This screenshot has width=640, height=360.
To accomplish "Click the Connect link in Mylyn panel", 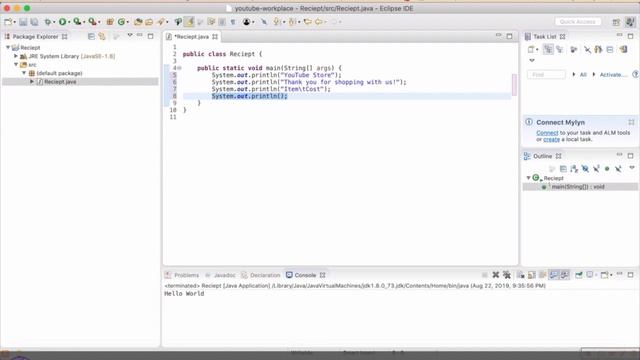I will coord(547,133).
